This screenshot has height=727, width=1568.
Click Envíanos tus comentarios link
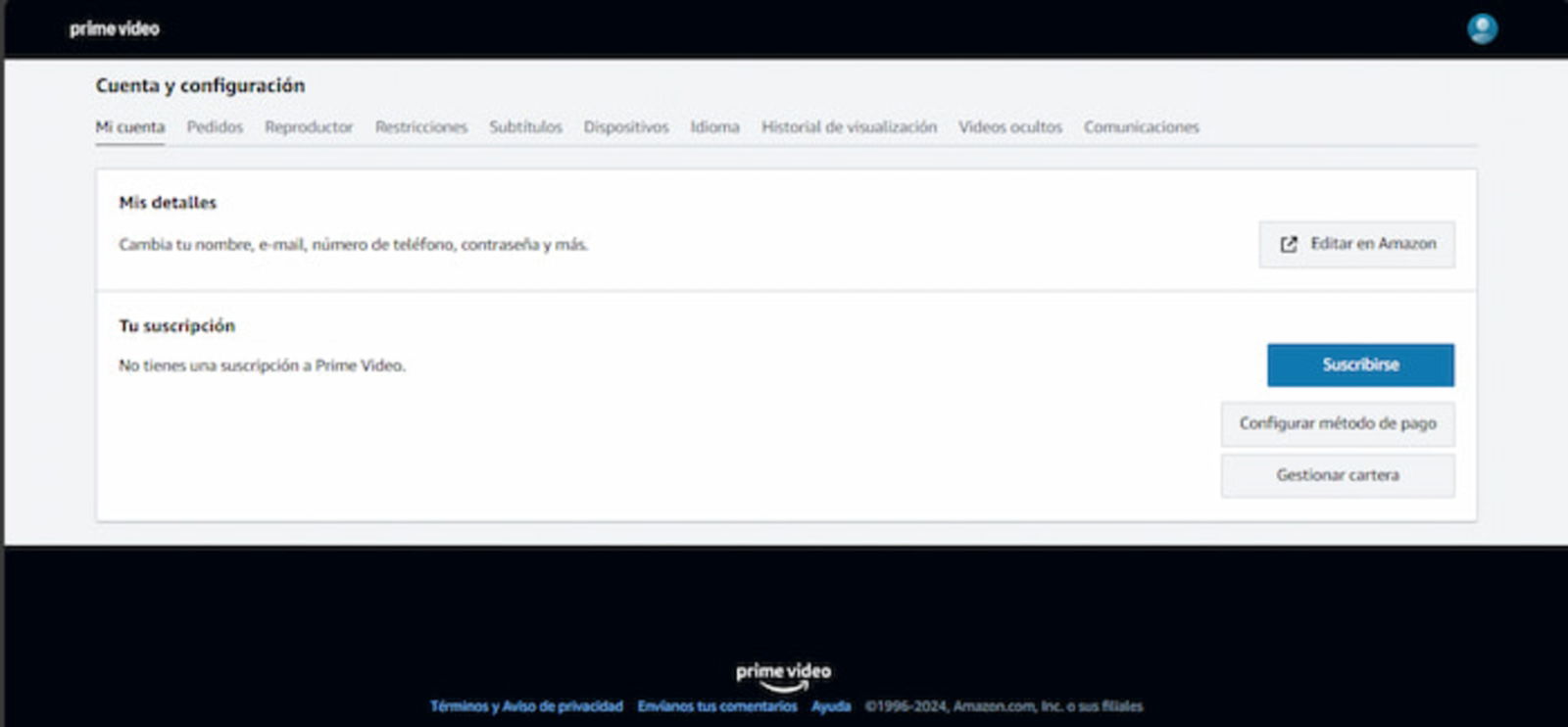point(717,705)
